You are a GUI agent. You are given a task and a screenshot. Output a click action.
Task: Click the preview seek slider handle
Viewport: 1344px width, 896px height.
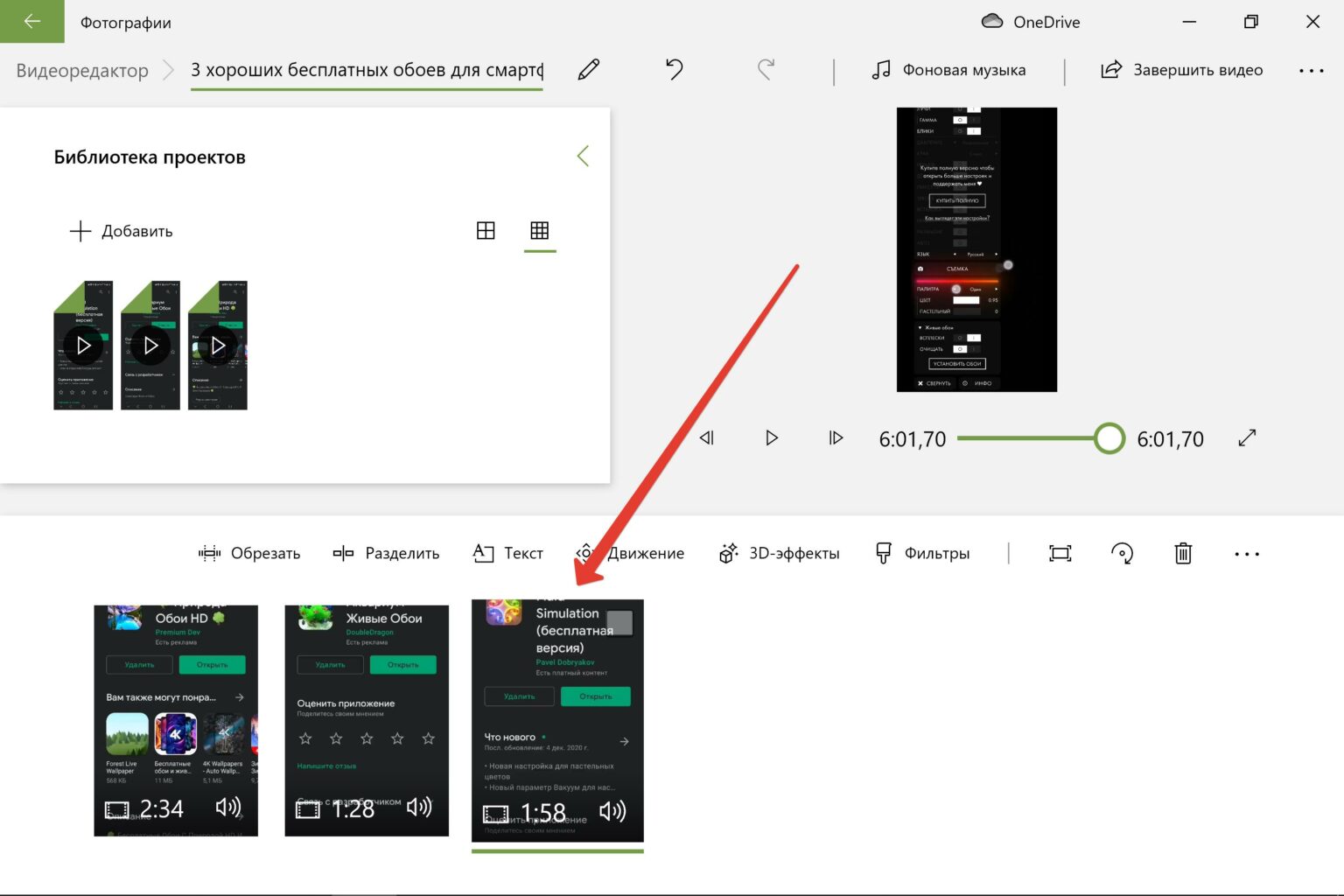[1109, 438]
